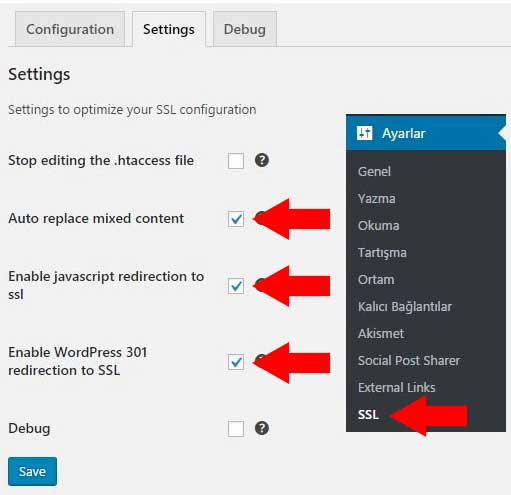Uncheck Auto replace mixed content
Image resolution: width=511 pixels, height=495 pixels.
(236, 219)
